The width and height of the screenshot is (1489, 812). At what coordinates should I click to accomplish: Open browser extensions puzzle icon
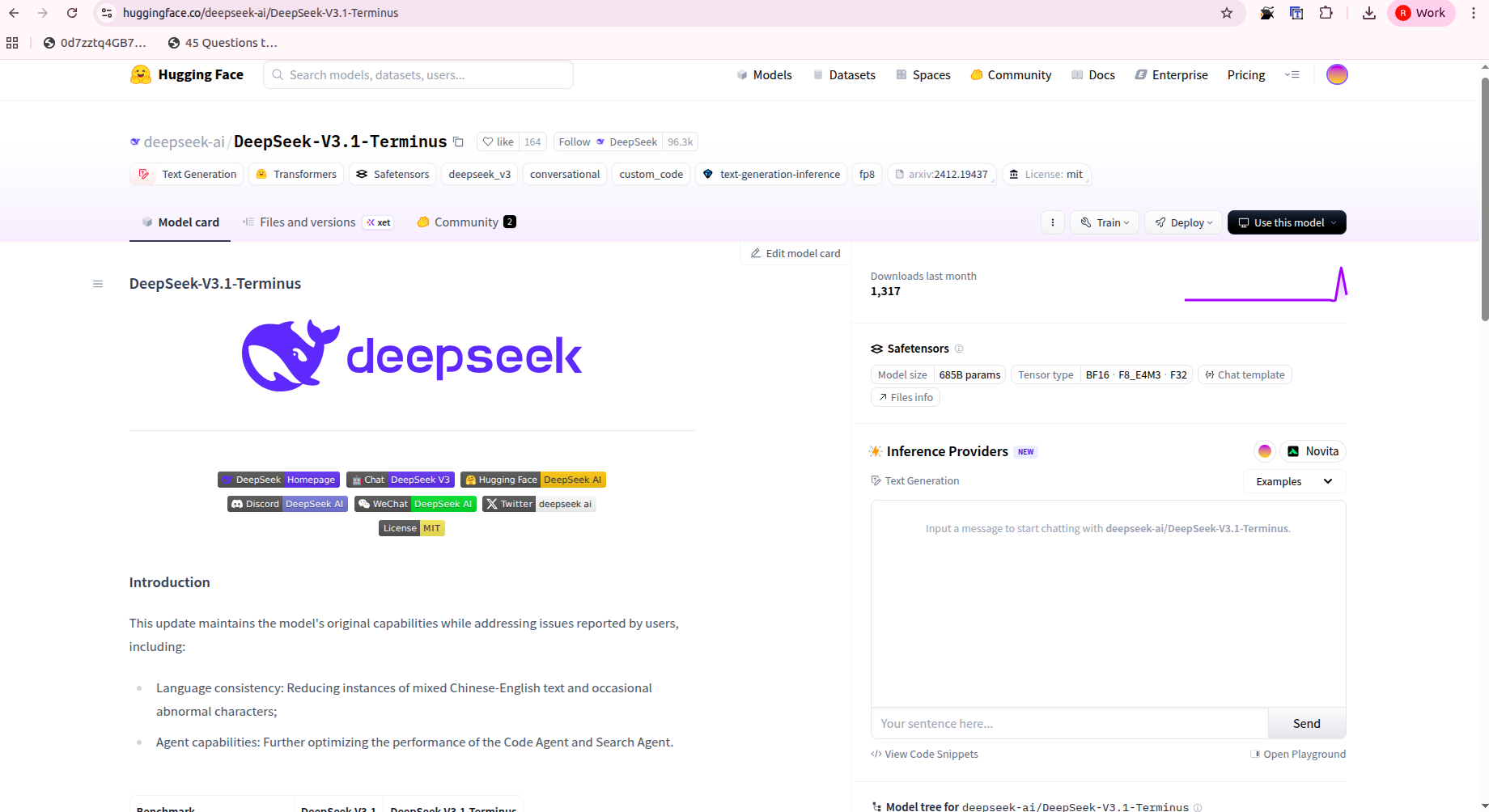1326,13
